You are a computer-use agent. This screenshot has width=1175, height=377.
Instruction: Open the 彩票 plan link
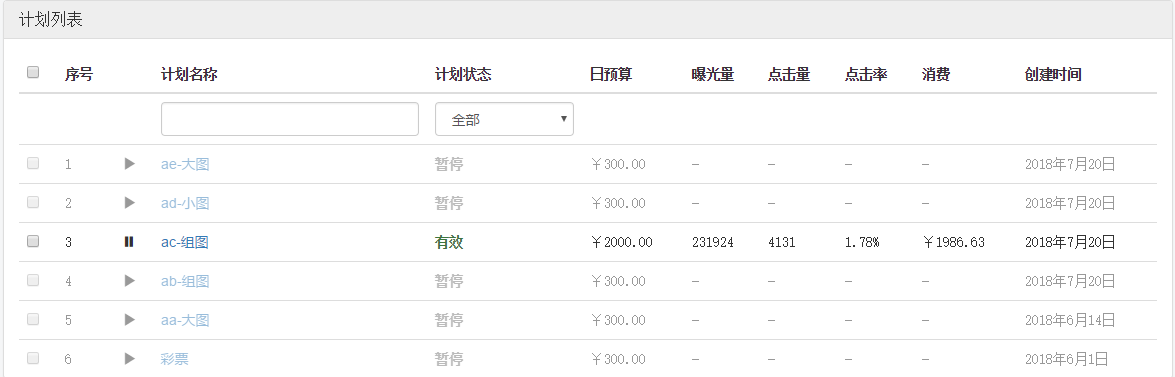[x=175, y=359]
